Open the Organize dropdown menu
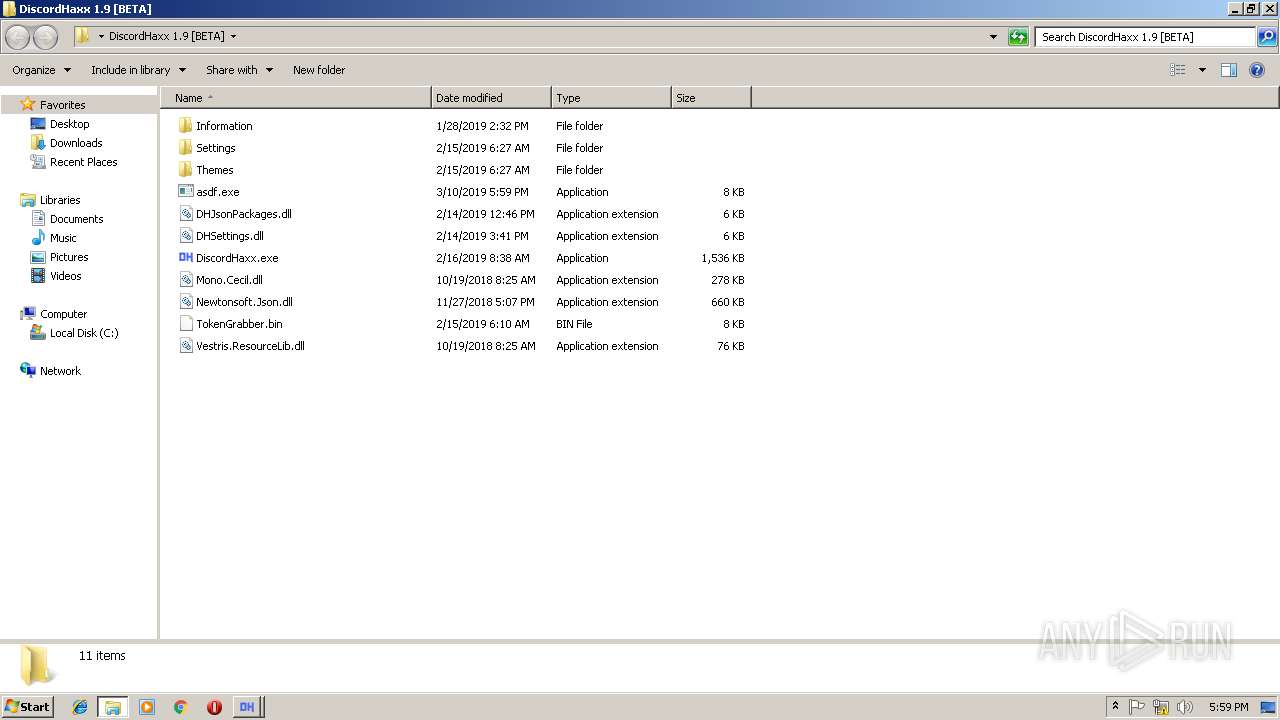Image resolution: width=1280 pixels, height=720 pixels. tap(42, 70)
